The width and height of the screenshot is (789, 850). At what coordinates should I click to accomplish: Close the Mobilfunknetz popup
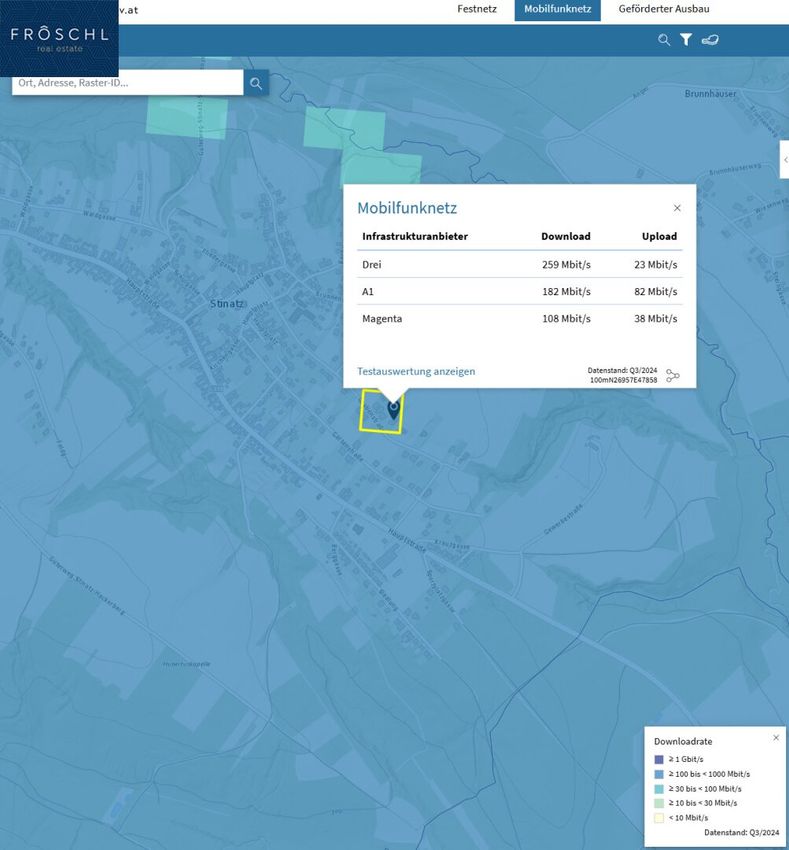(x=677, y=208)
